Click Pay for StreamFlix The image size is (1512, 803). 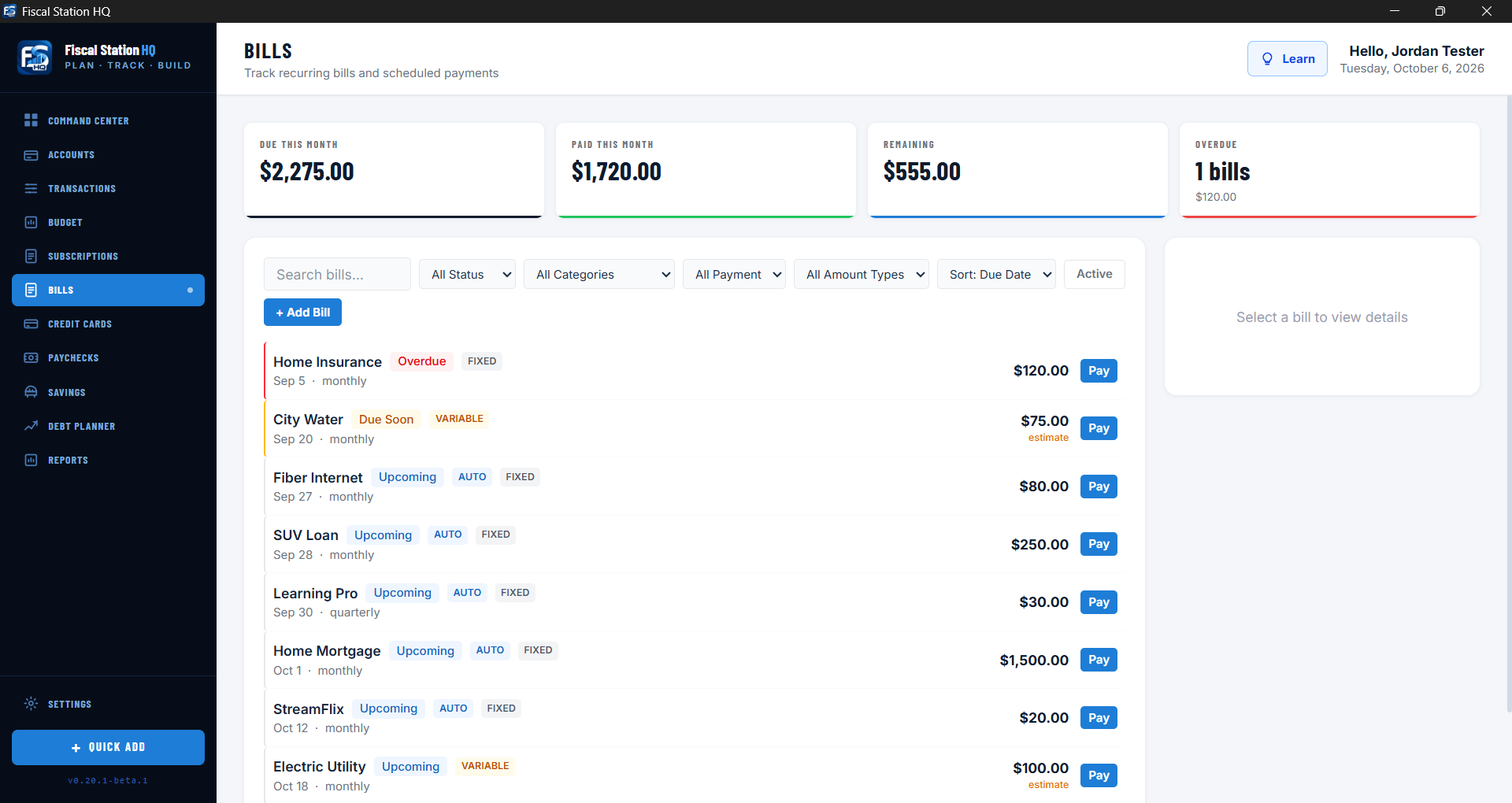pyautogui.click(x=1099, y=718)
